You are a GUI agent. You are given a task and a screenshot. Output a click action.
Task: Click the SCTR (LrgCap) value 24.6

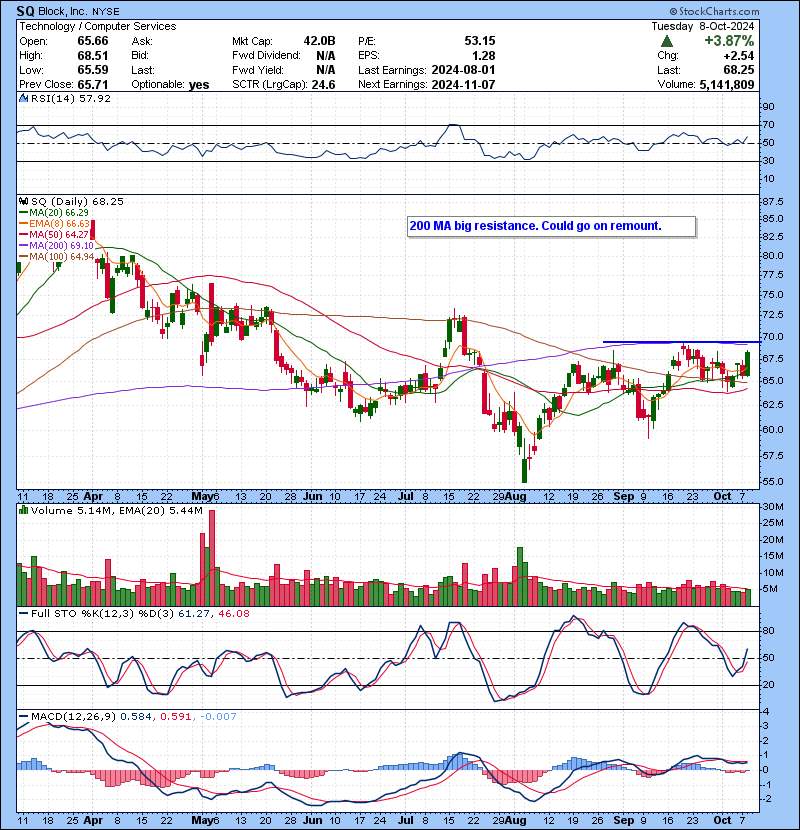point(323,85)
